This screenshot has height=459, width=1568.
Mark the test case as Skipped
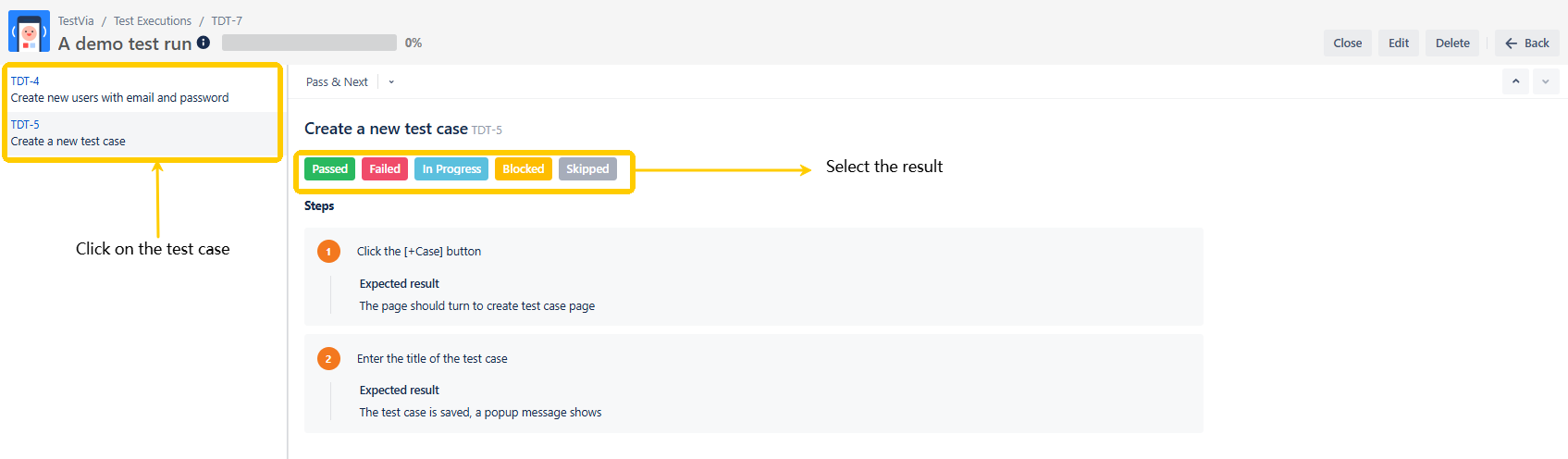tap(587, 168)
